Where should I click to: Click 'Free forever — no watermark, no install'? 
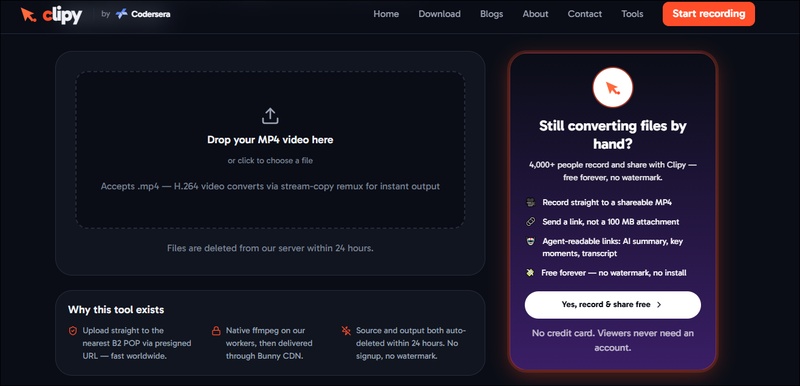point(614,273)
